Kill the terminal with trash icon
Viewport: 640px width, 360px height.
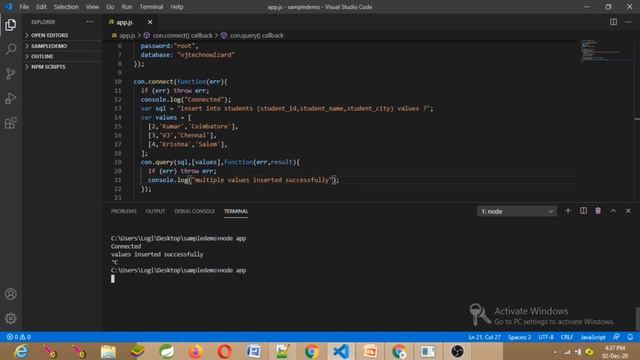coord(598,211)
